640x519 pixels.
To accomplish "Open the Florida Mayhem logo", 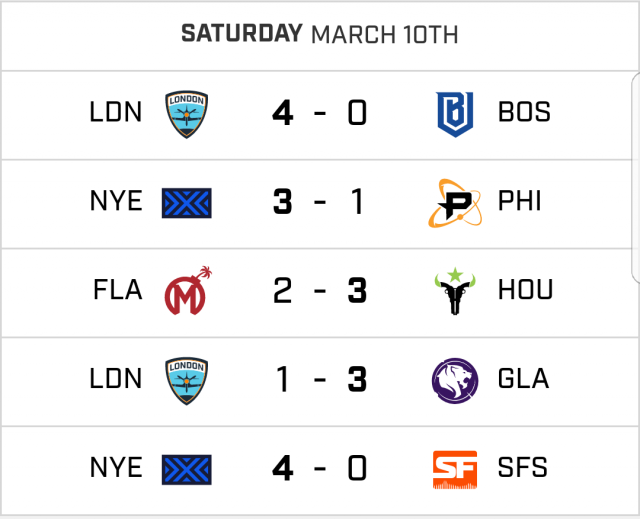I will 187,291.
